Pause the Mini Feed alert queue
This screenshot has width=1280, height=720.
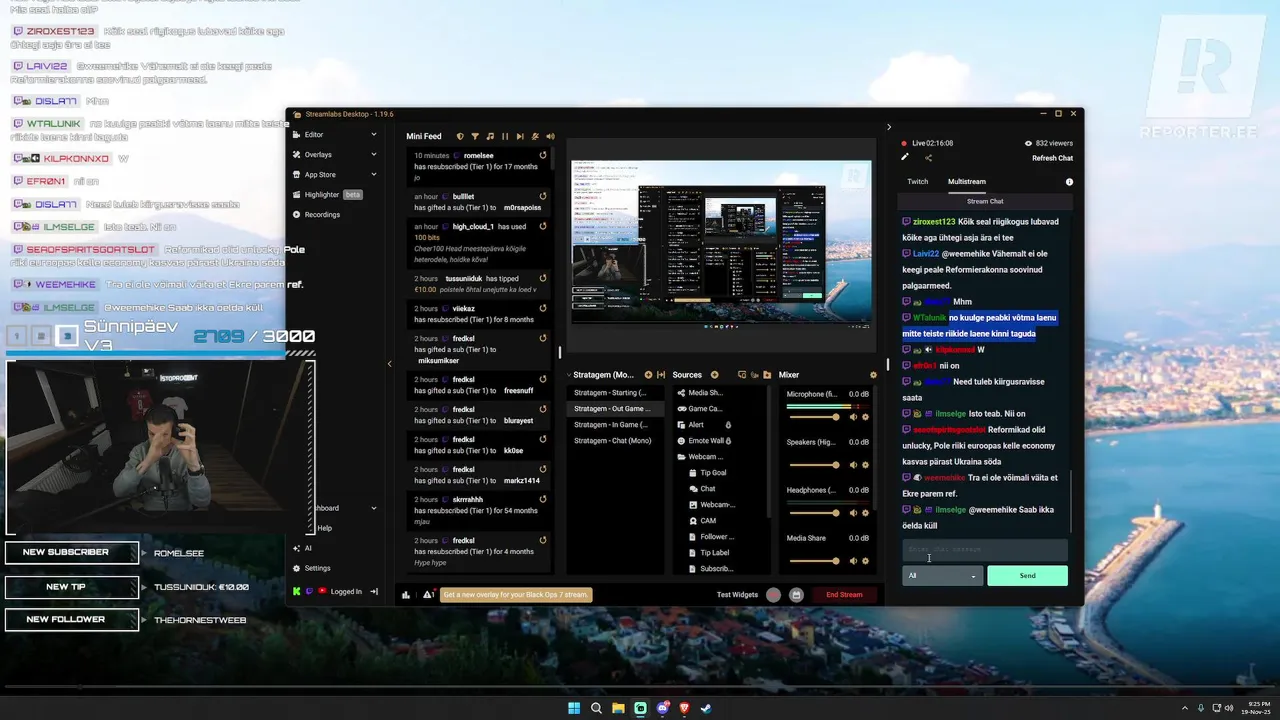point(505,136)
